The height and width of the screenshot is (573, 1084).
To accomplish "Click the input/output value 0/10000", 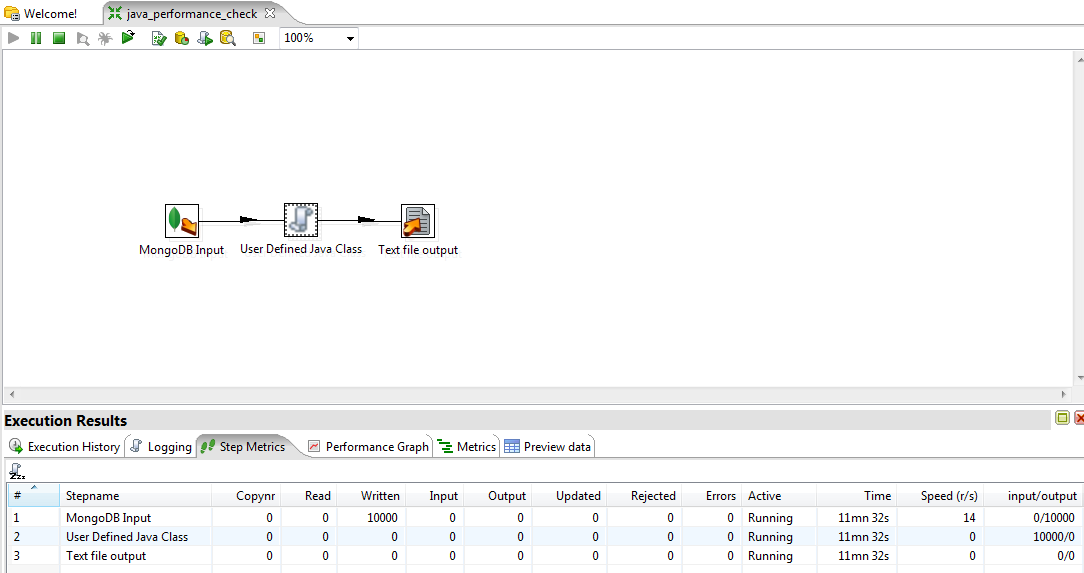I will (x=1054, y=518).
